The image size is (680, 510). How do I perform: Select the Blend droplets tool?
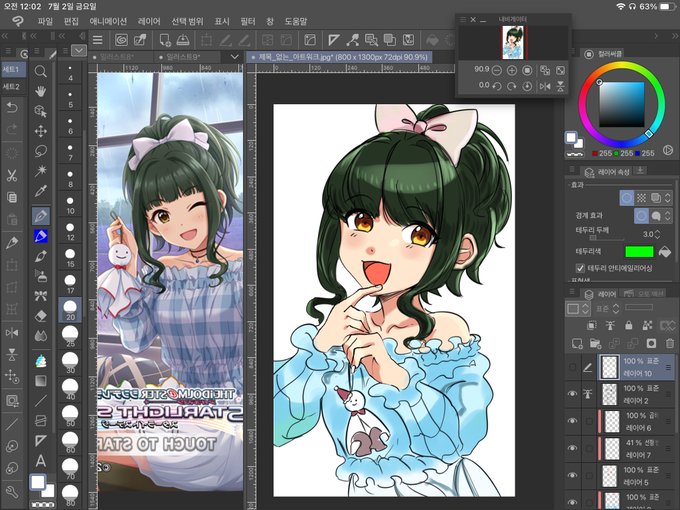point(40,336)
